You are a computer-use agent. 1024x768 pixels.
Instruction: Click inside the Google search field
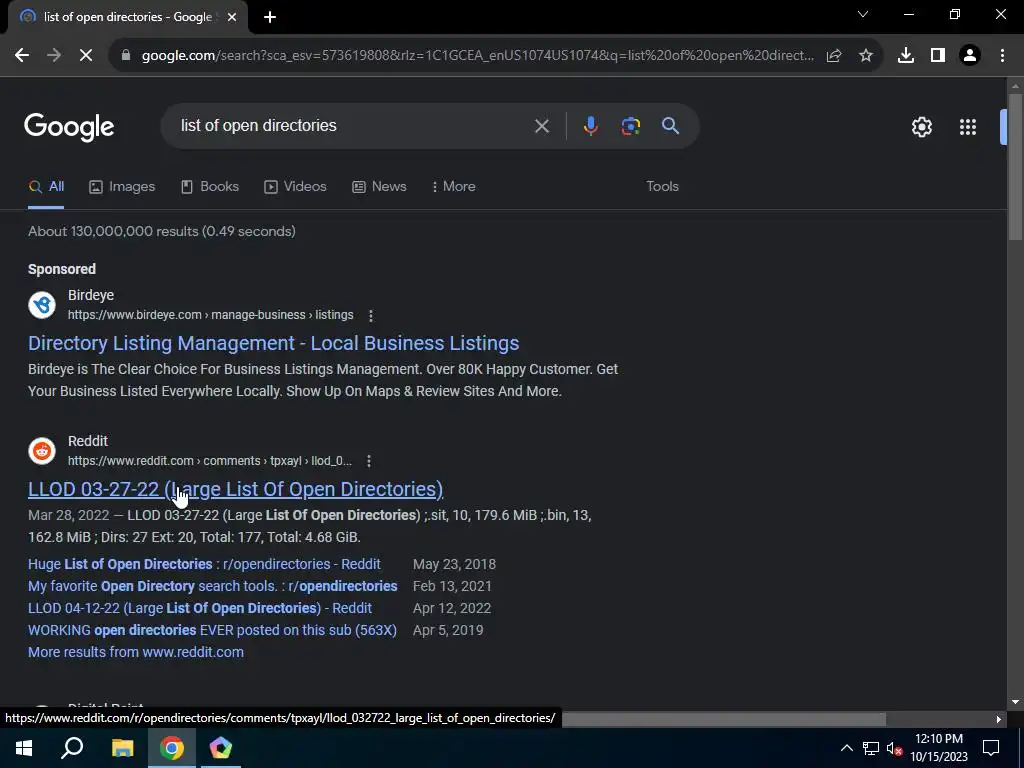click(353, 125)
